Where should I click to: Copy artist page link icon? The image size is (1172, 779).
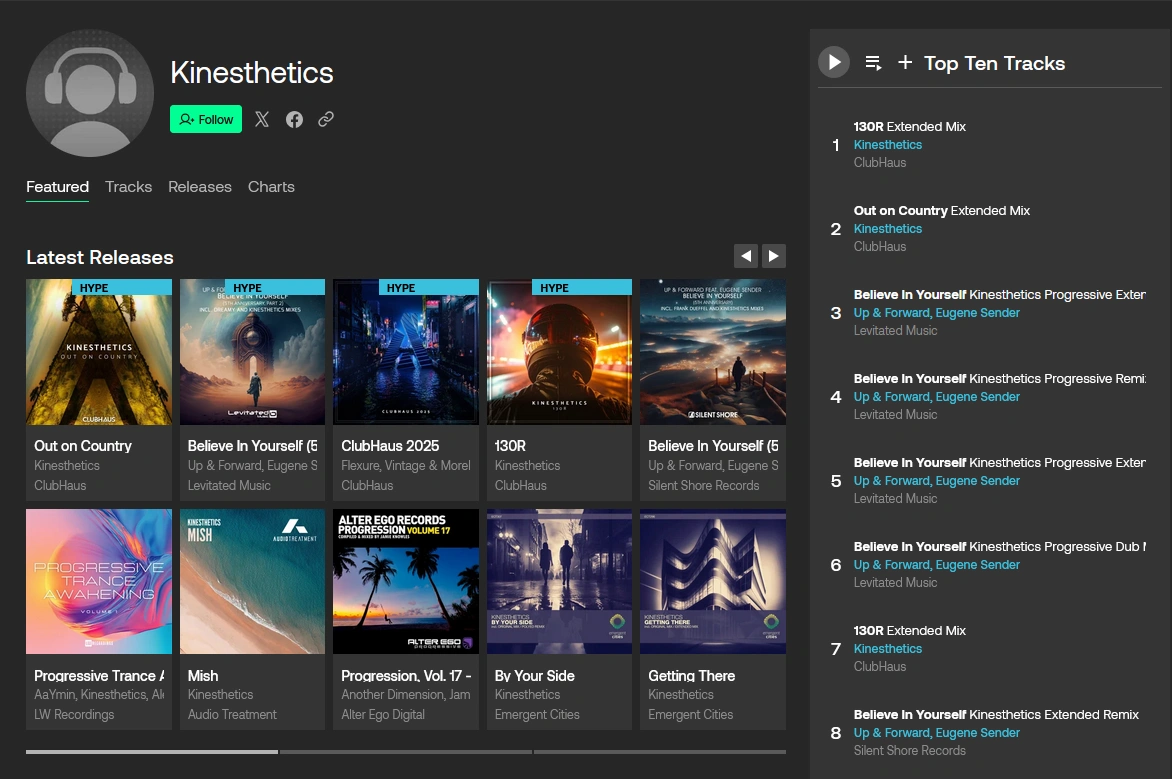326,119
